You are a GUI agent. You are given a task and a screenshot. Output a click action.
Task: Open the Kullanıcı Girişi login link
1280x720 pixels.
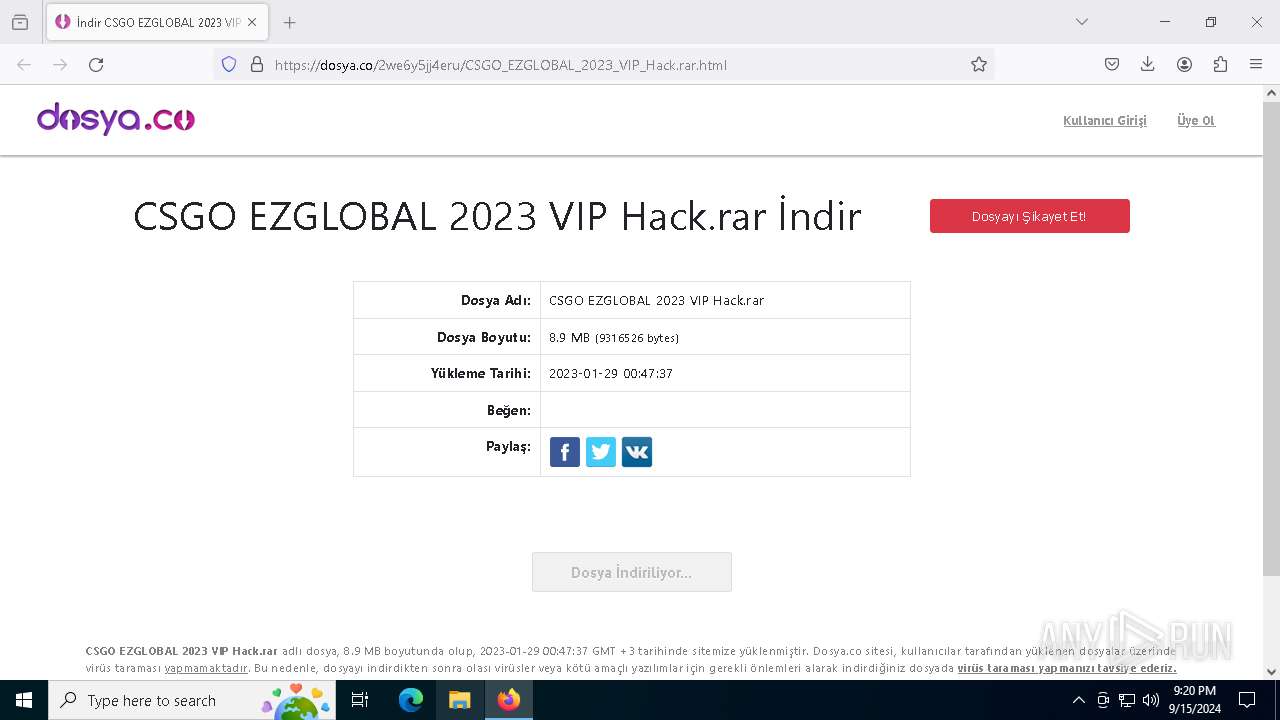click(1105, 121)
